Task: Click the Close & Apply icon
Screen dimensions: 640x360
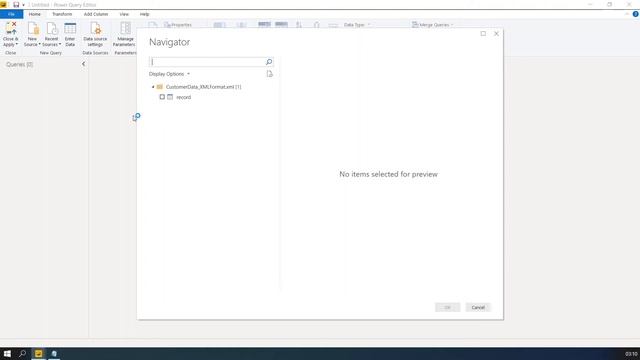Action: pos(11,28)
